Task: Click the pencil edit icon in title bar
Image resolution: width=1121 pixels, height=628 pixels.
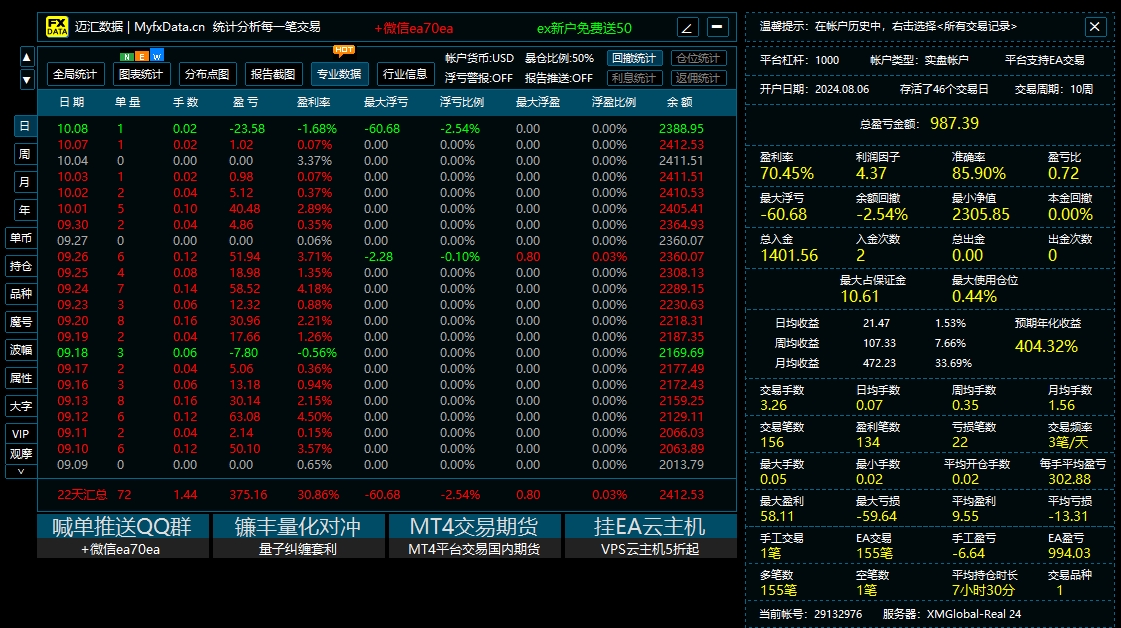Action: pos(687,28)
